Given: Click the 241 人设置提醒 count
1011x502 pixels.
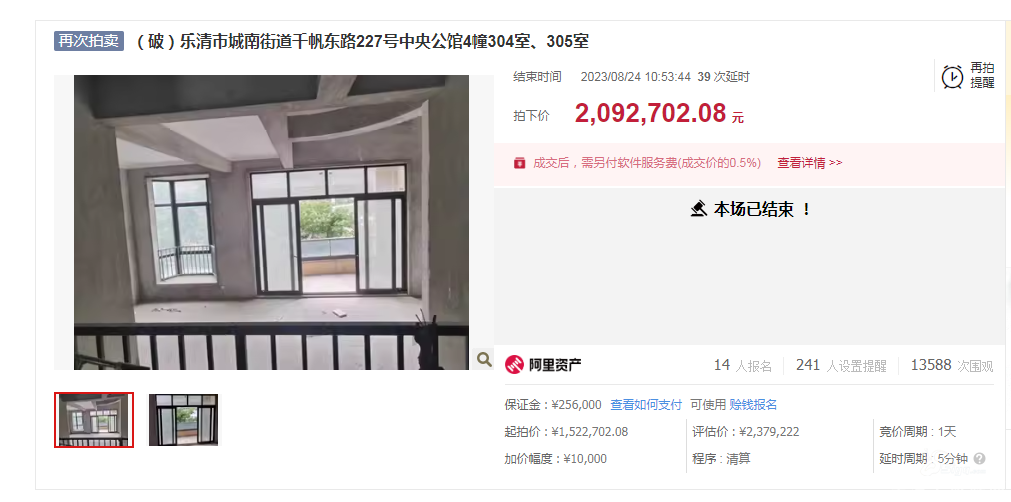Looking at the screenshot, I should point(841,365).
